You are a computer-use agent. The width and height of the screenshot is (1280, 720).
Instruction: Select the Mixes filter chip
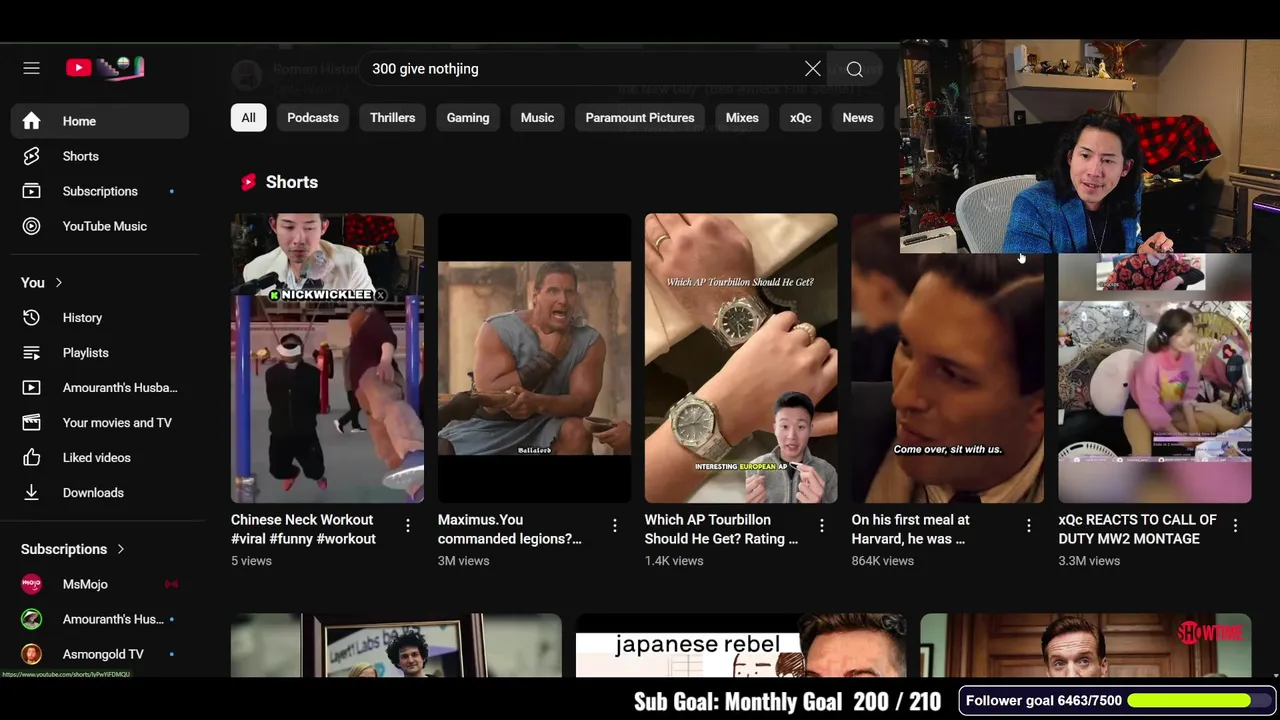click(742, 118)
